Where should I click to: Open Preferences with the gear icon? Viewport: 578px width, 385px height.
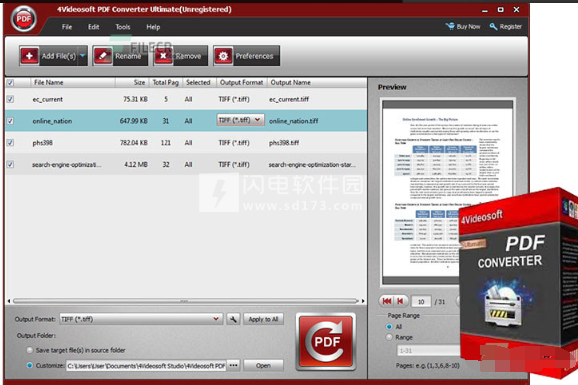coord(223,56)
